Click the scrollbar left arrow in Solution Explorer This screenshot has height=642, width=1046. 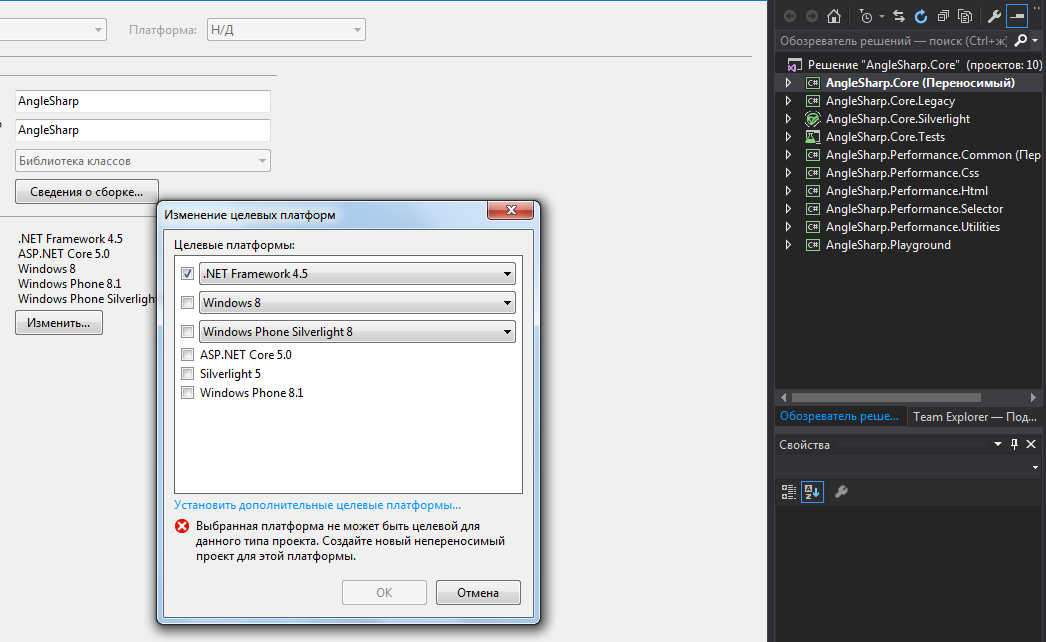(783, 397)
